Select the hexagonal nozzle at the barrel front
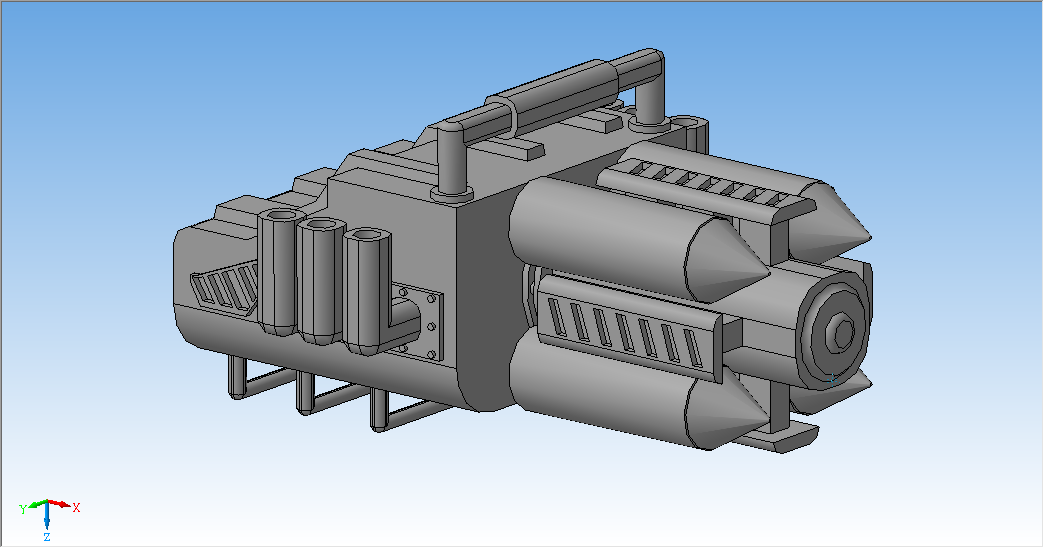Viewport: 1044px width, 548px height. click(x=844, y=332)
